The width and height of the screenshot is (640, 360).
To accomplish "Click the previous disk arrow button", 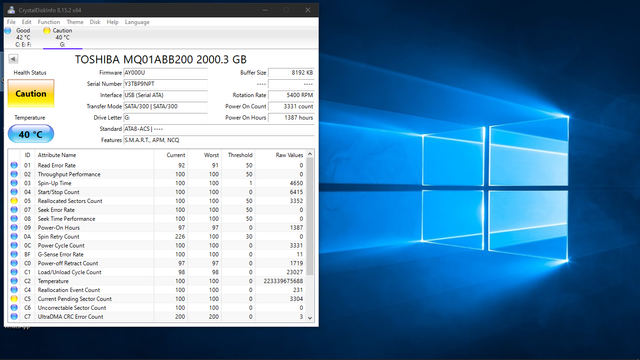I will [x=13, y=59].
